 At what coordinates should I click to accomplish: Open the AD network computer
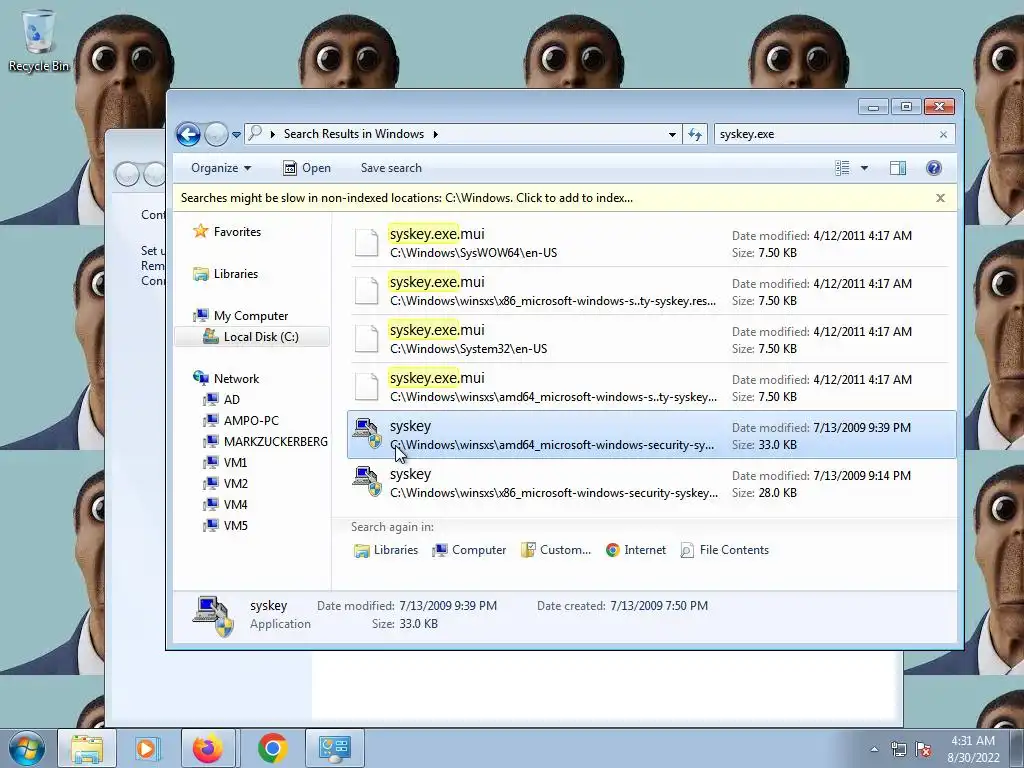point(222,400)
